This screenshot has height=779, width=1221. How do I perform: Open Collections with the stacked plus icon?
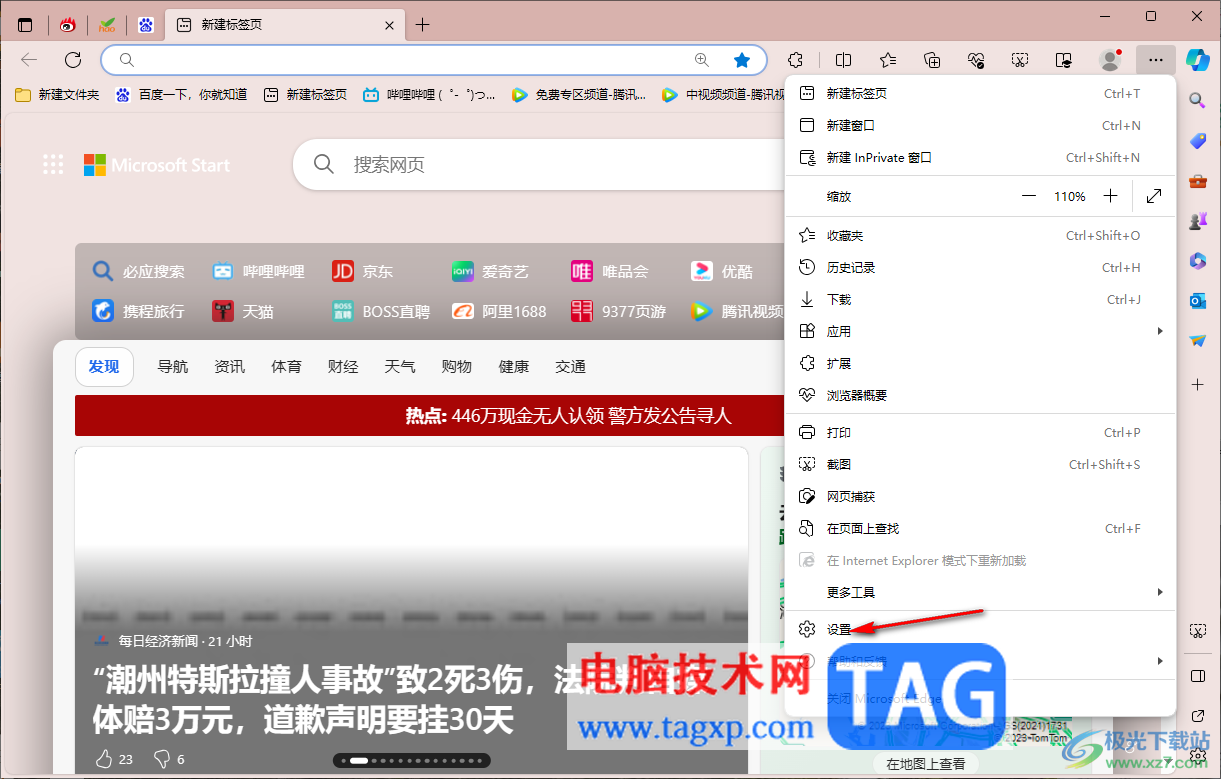931,60
